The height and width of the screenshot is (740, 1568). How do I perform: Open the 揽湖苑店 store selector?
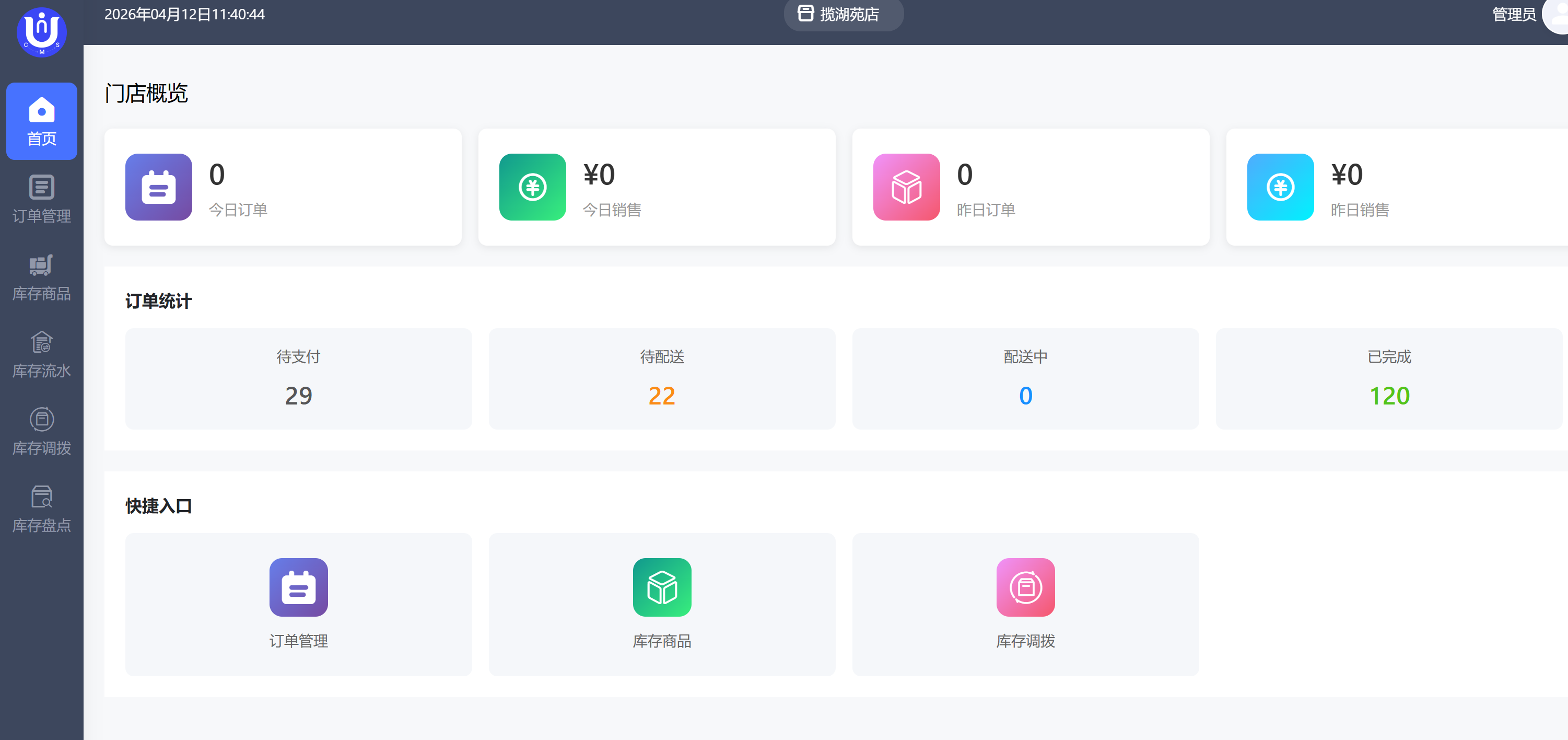843,14
